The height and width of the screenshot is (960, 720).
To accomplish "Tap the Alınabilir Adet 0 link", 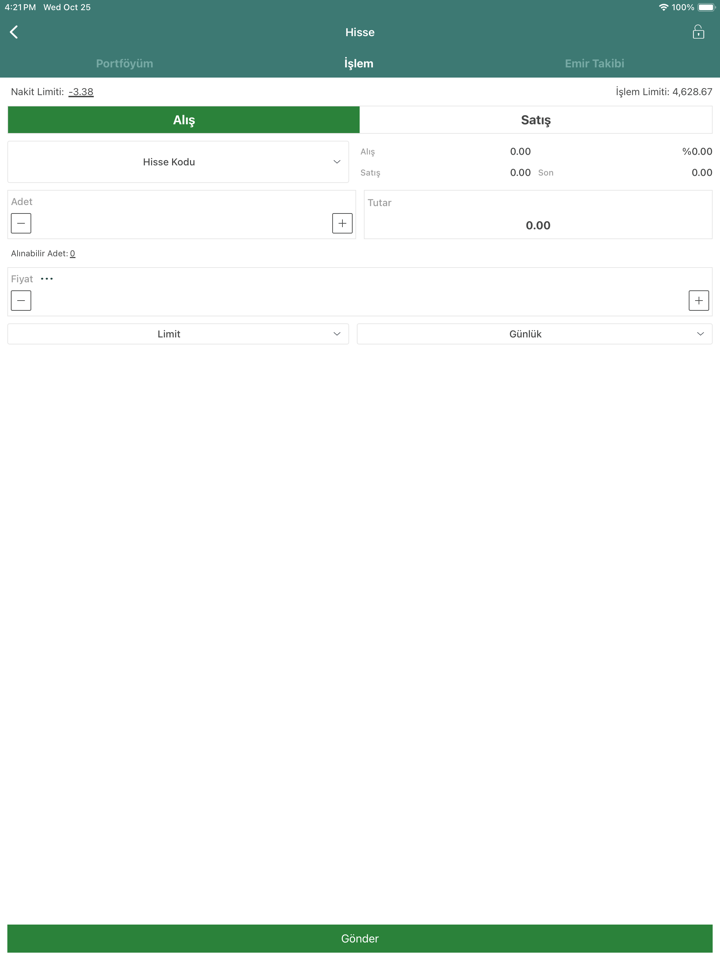I will (x=72, y=253).
